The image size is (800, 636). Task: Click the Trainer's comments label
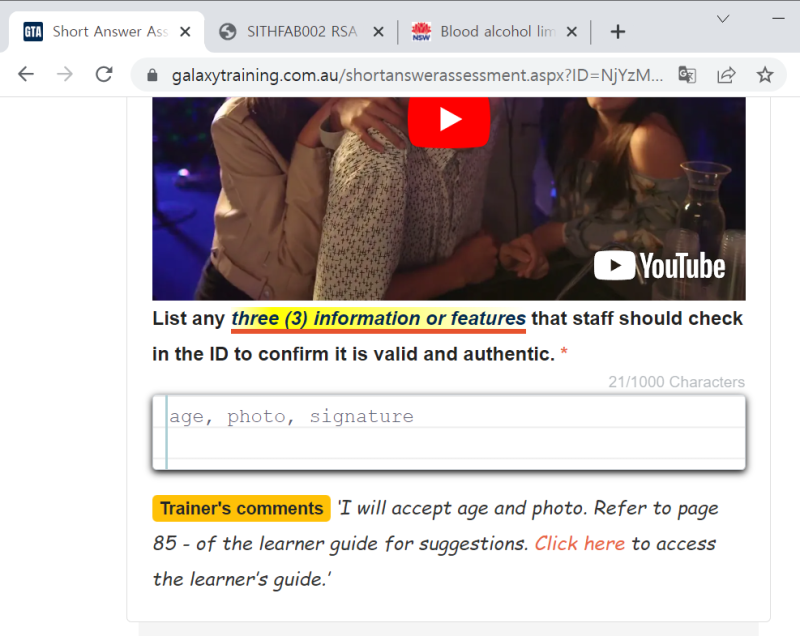[241, 508]
